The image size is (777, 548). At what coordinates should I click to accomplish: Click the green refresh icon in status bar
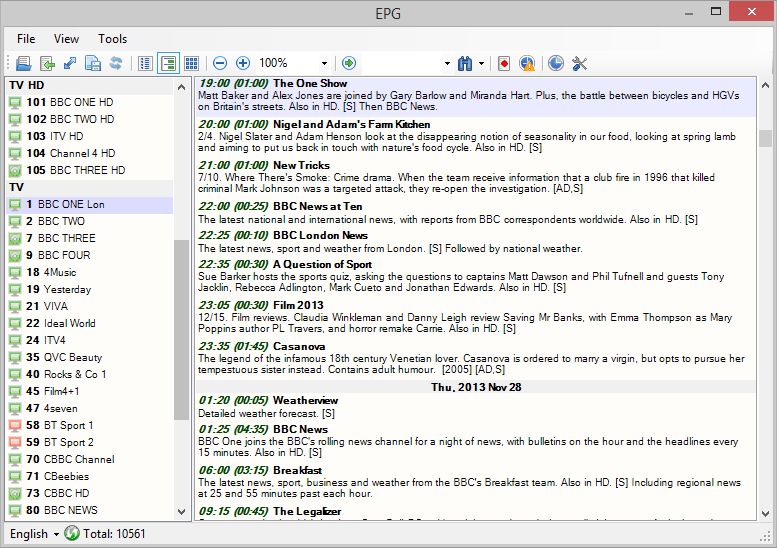click(x=72, y=534)
